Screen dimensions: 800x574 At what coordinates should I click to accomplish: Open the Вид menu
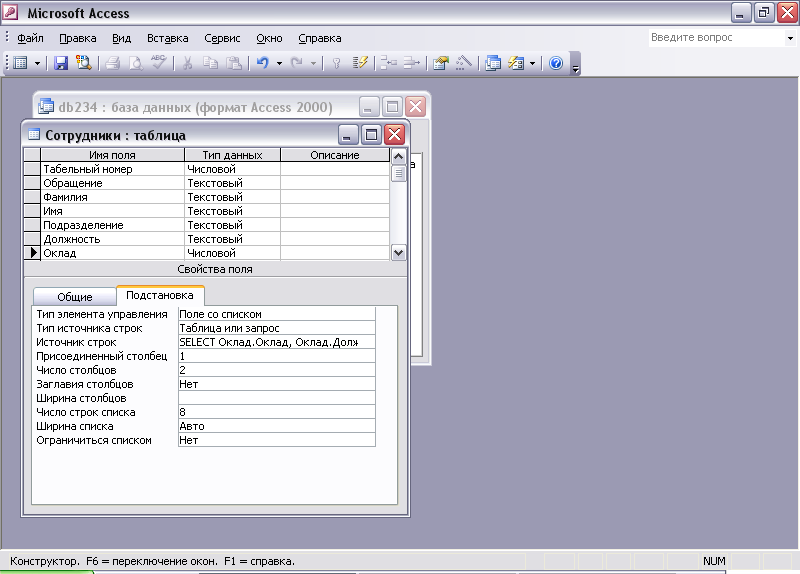point(121,38)
